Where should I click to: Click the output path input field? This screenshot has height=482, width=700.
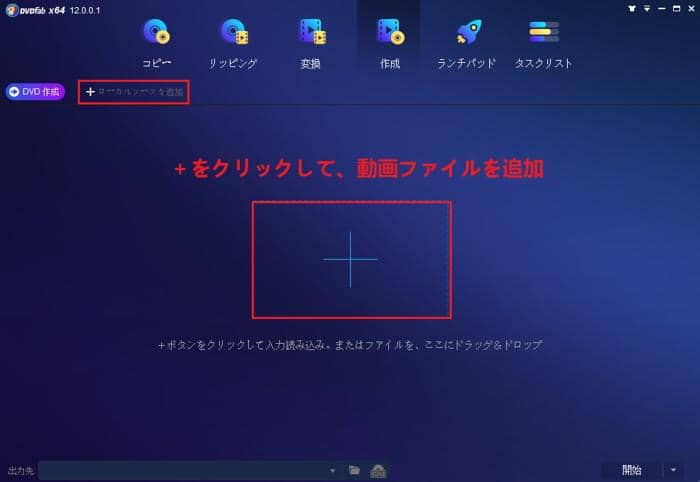click(183, 470)
